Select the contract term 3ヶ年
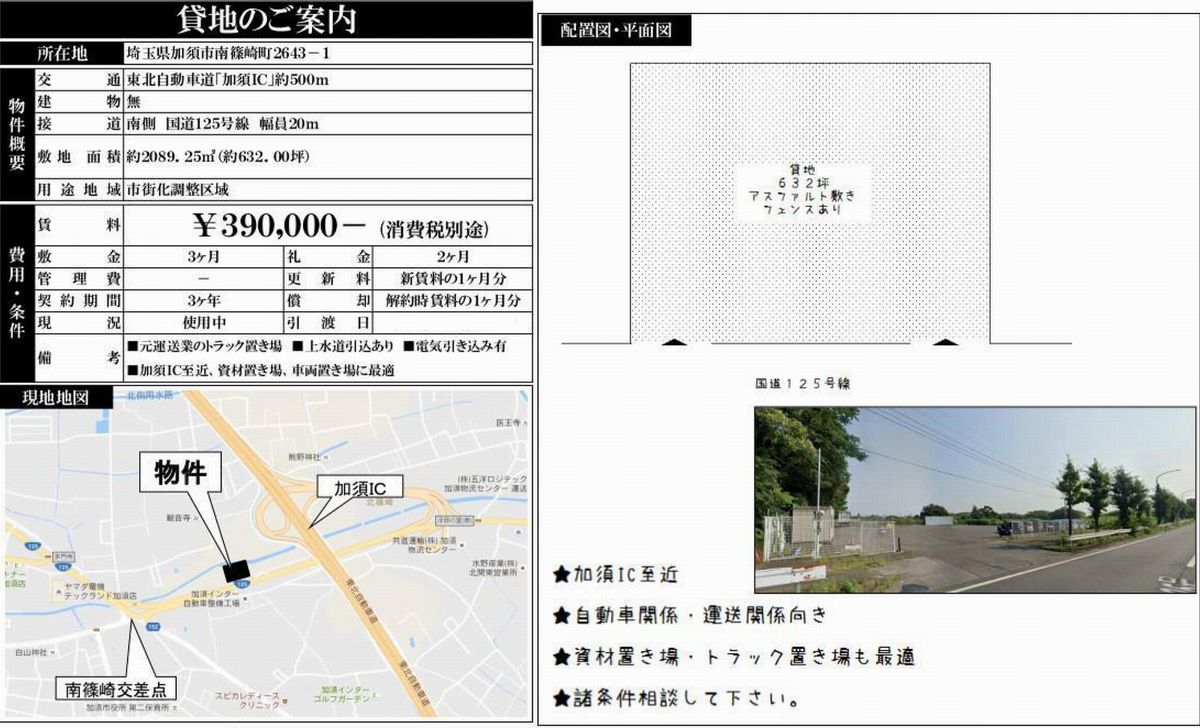The image size is (1200, 728). (x=203, y=300)
